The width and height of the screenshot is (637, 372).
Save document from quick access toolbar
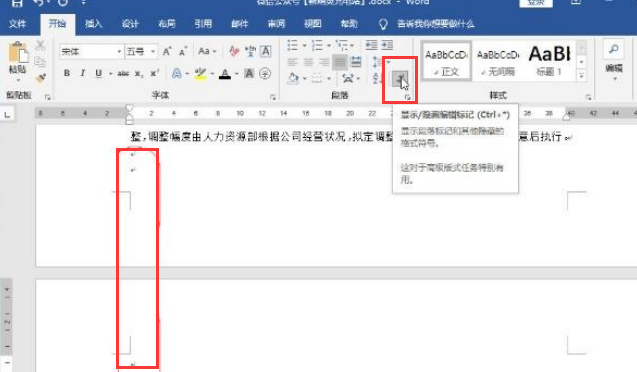click(16, 3)
